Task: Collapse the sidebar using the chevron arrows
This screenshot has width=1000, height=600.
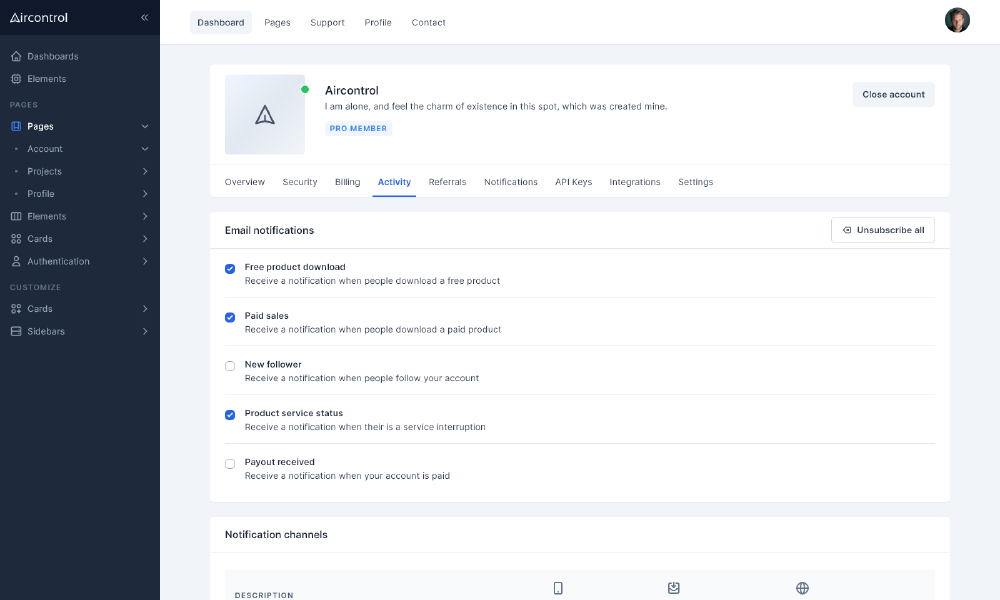Action: (144, 17)
